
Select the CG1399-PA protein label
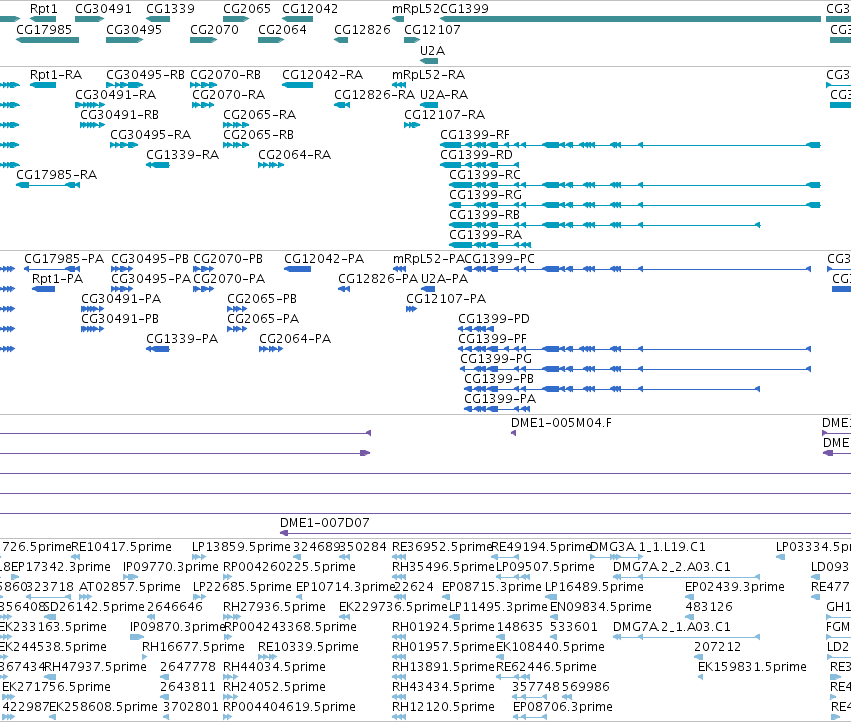(x=500, y=400)
